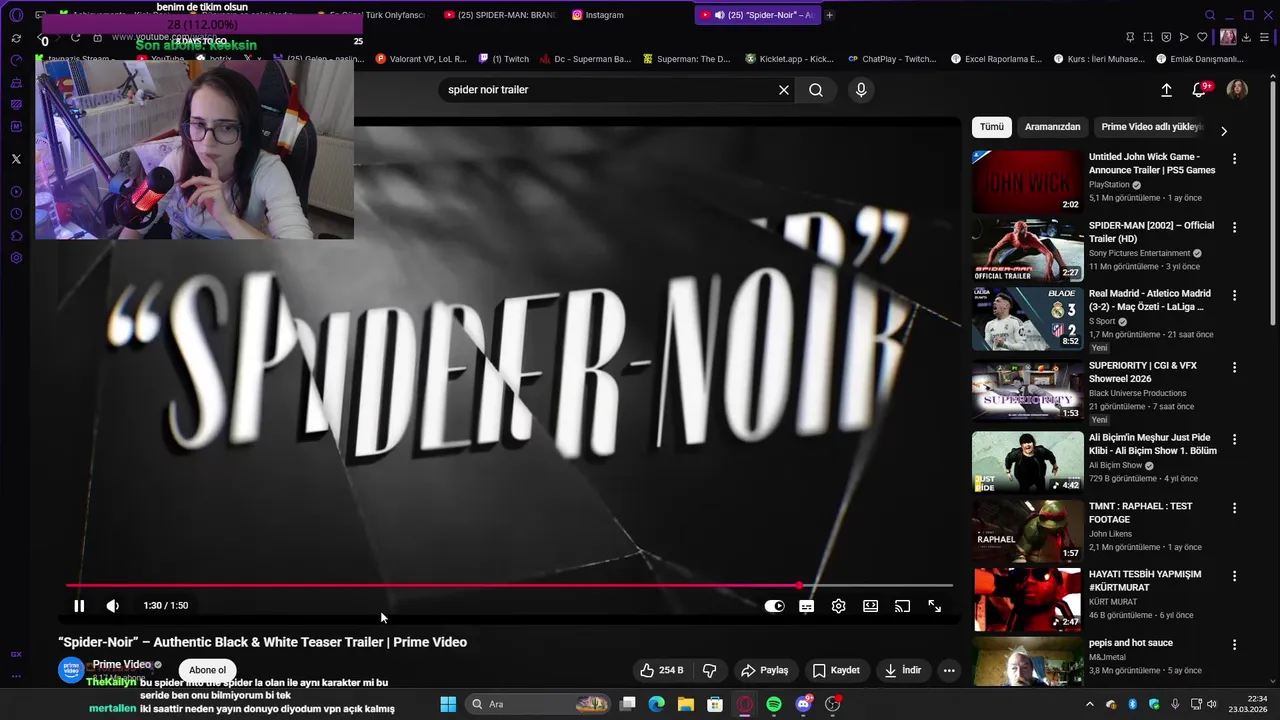Open 'Excel Raporlama E...' bookmark
The height and width of the screenshot is (720, 1280).
pos(996,59)
